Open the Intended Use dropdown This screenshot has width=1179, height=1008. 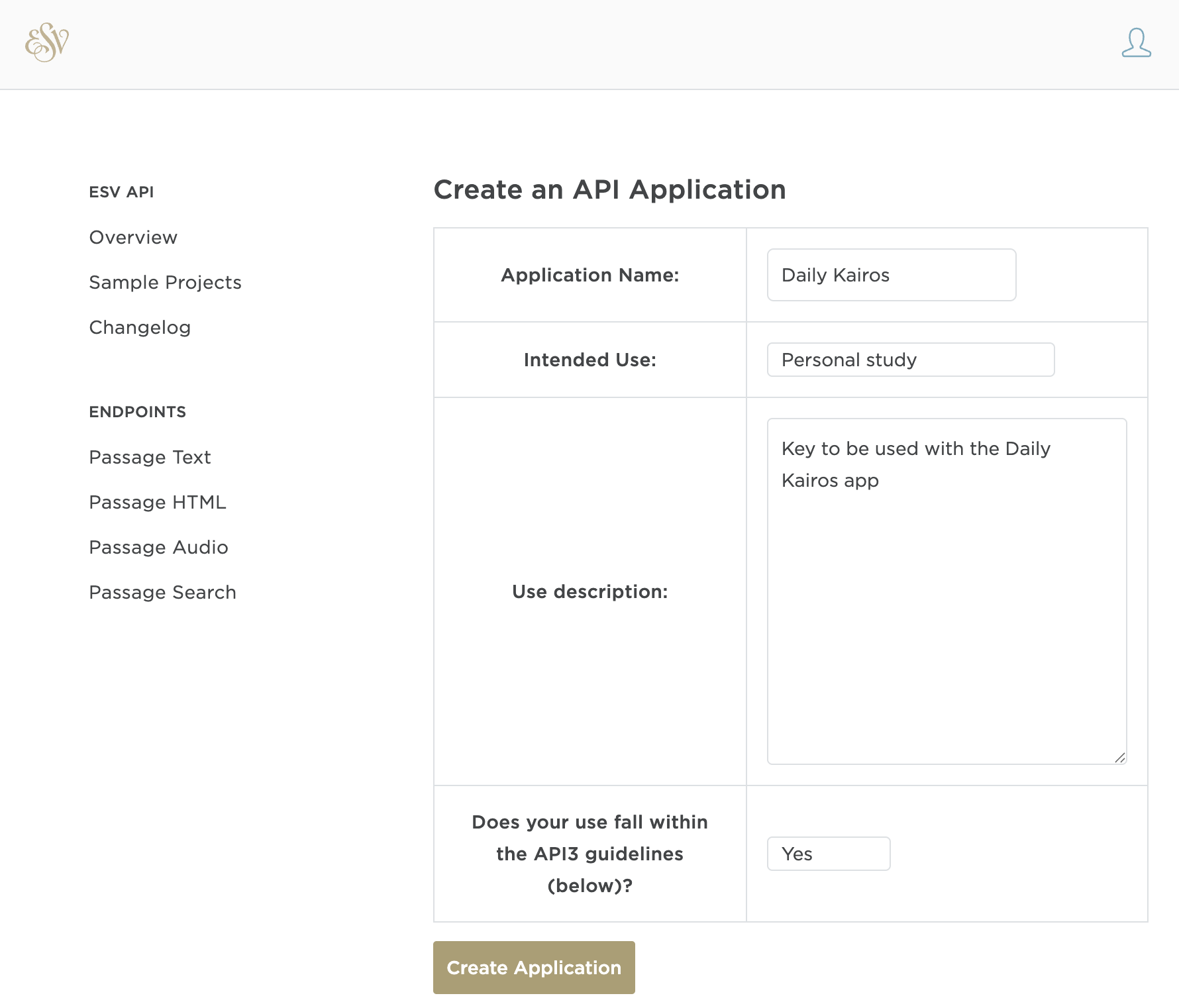pyautogui.click(x=911, y=360)
